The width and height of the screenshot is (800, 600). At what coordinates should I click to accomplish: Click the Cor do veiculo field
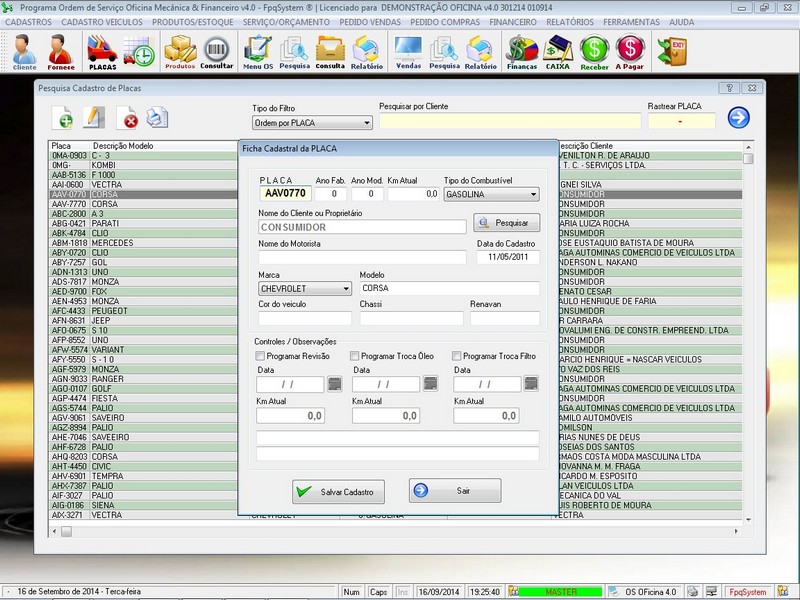click(x=305, y=318)
